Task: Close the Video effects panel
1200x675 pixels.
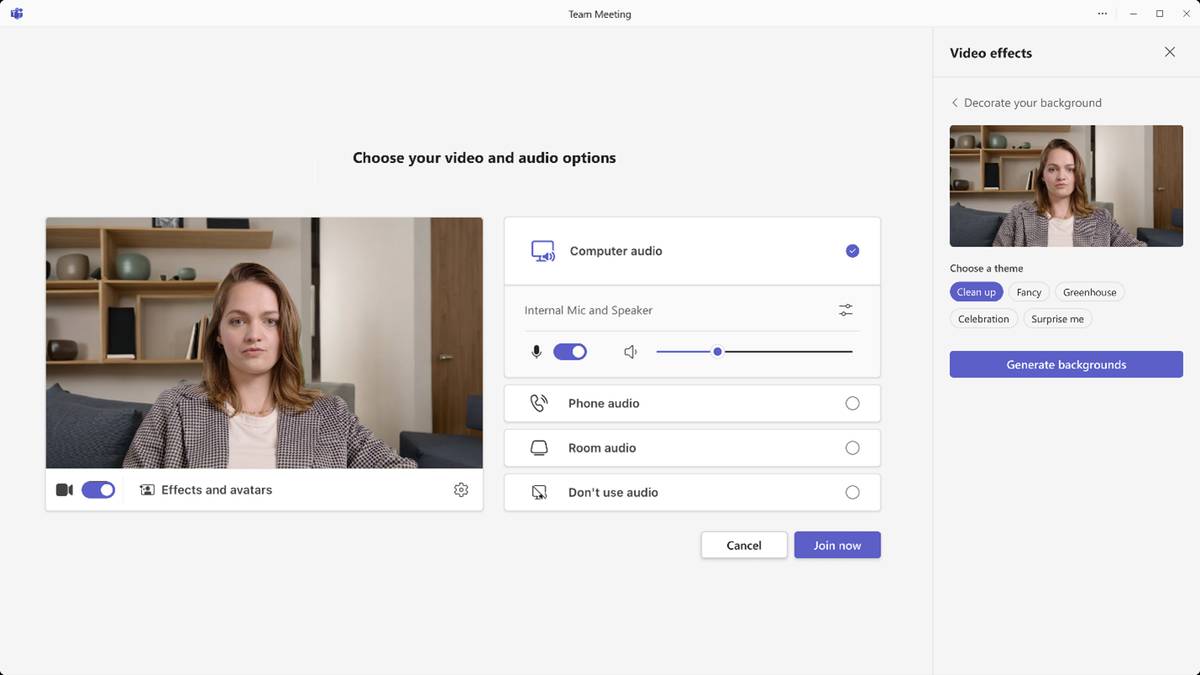Action: tap(1170, 52)
